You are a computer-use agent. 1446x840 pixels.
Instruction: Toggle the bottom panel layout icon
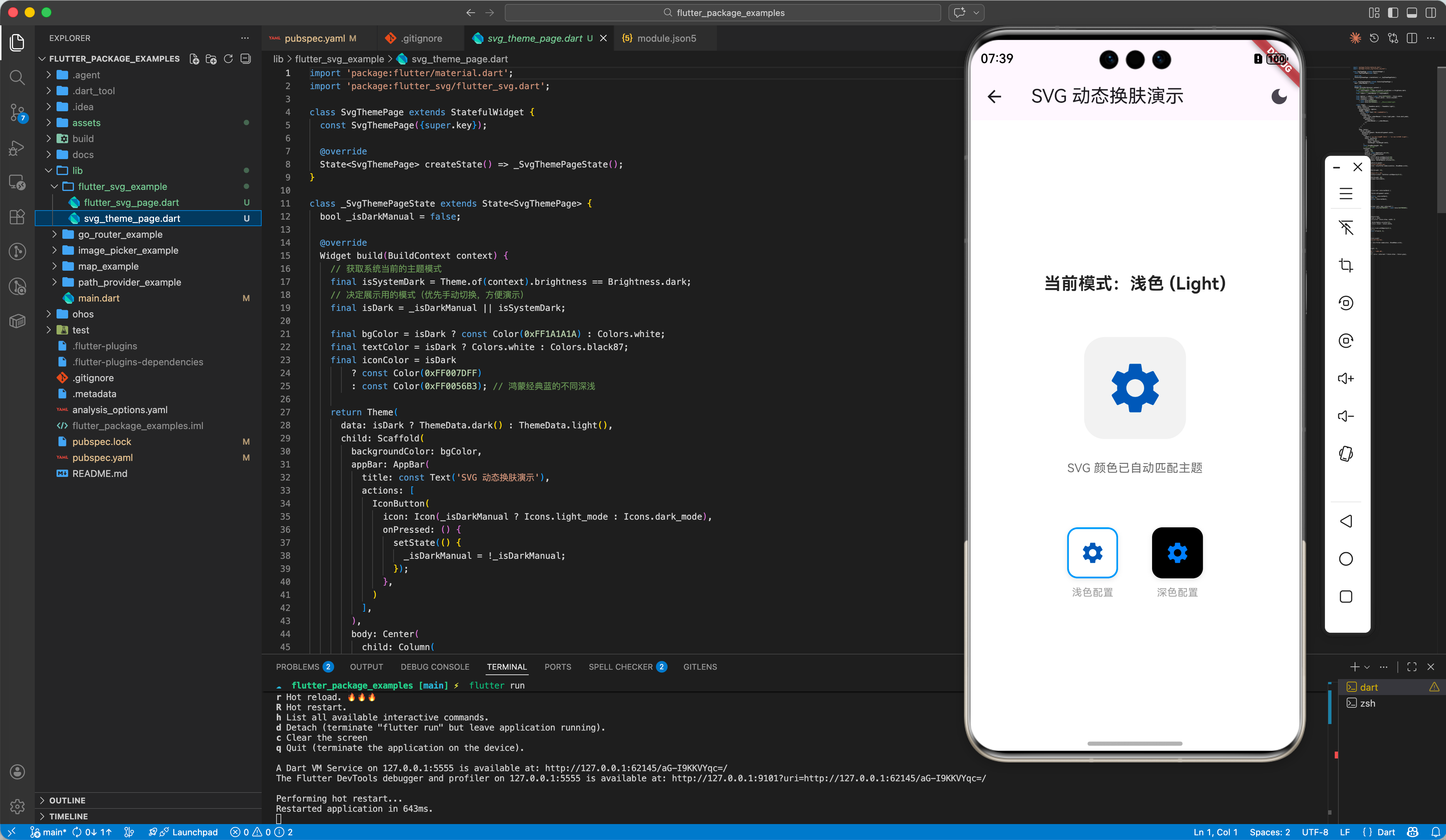click(1412, 13)
